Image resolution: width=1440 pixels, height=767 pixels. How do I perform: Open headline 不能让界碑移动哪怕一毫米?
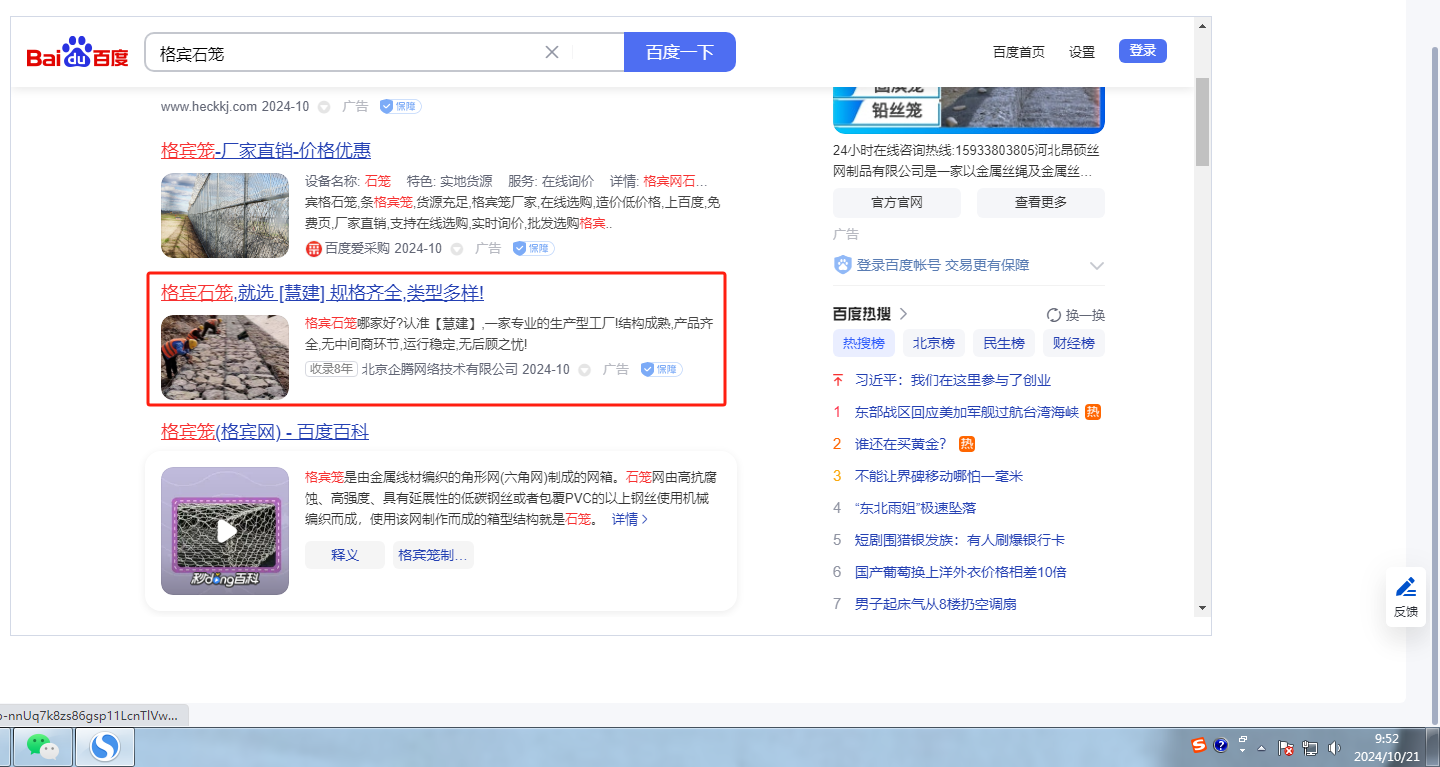point(939,476)
